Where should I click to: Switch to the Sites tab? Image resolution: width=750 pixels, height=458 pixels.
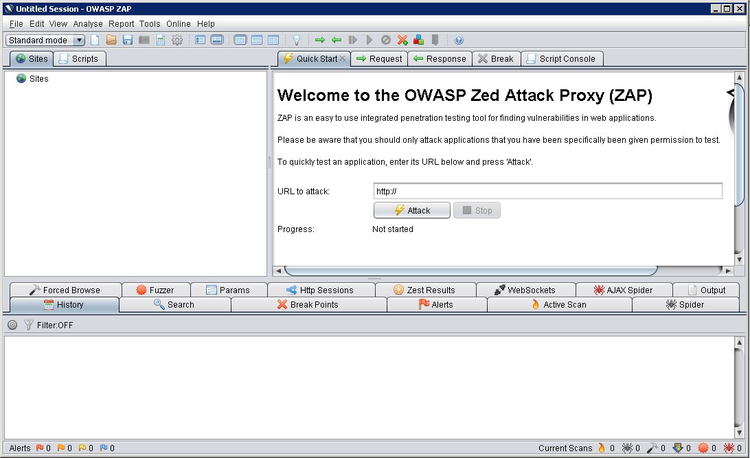click(32, 59)
